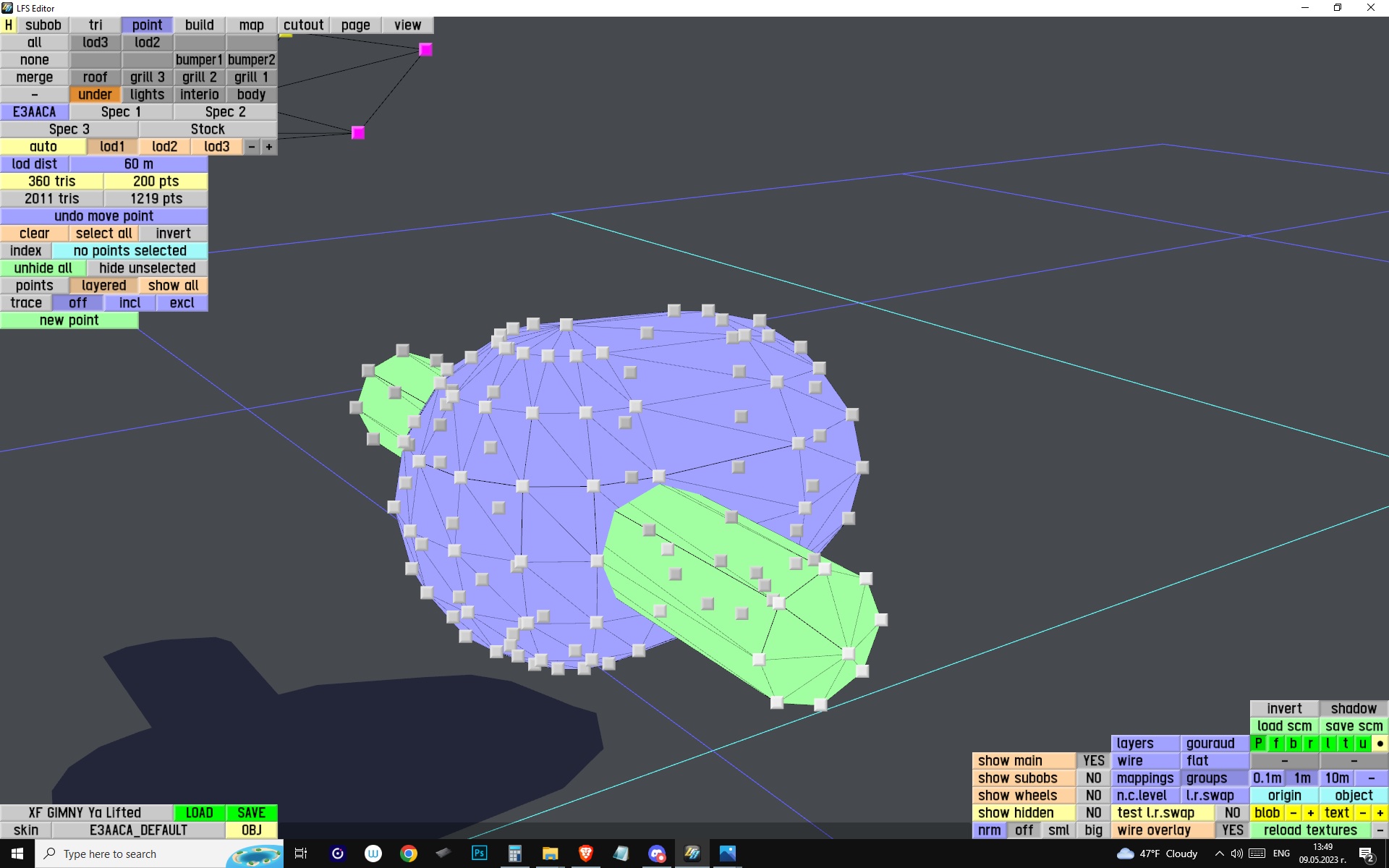Screen dimensions: 1389x868
Task: Switch to the 'cutout' tab
Action: click(x=303, y=25)
